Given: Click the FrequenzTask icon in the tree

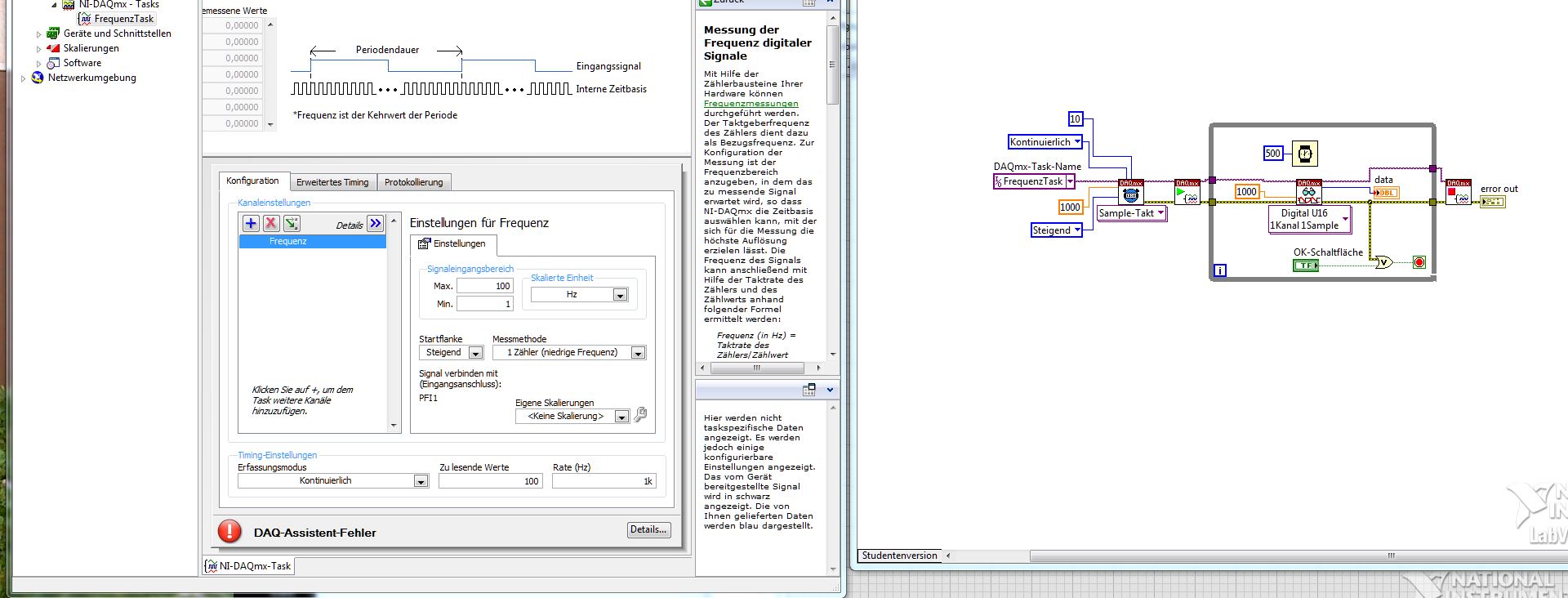Looking at the screenshot, I should click(x=84, y=19).
